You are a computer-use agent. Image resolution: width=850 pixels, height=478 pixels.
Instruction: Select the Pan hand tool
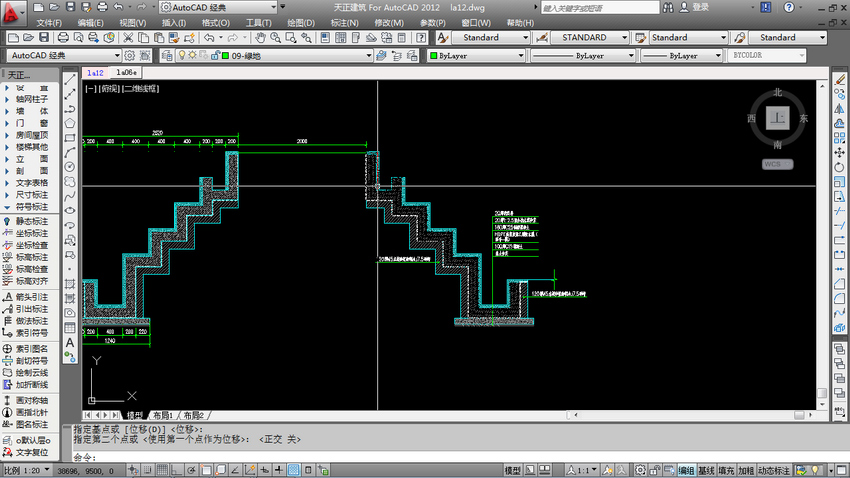260,37
